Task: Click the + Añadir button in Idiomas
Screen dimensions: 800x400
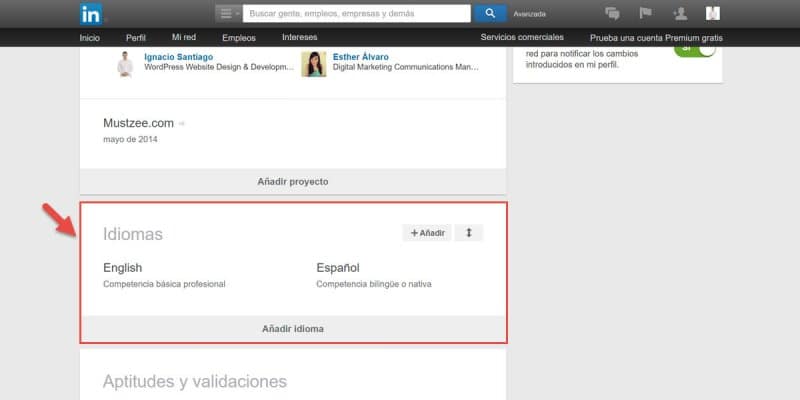Action: click(427, 233)
